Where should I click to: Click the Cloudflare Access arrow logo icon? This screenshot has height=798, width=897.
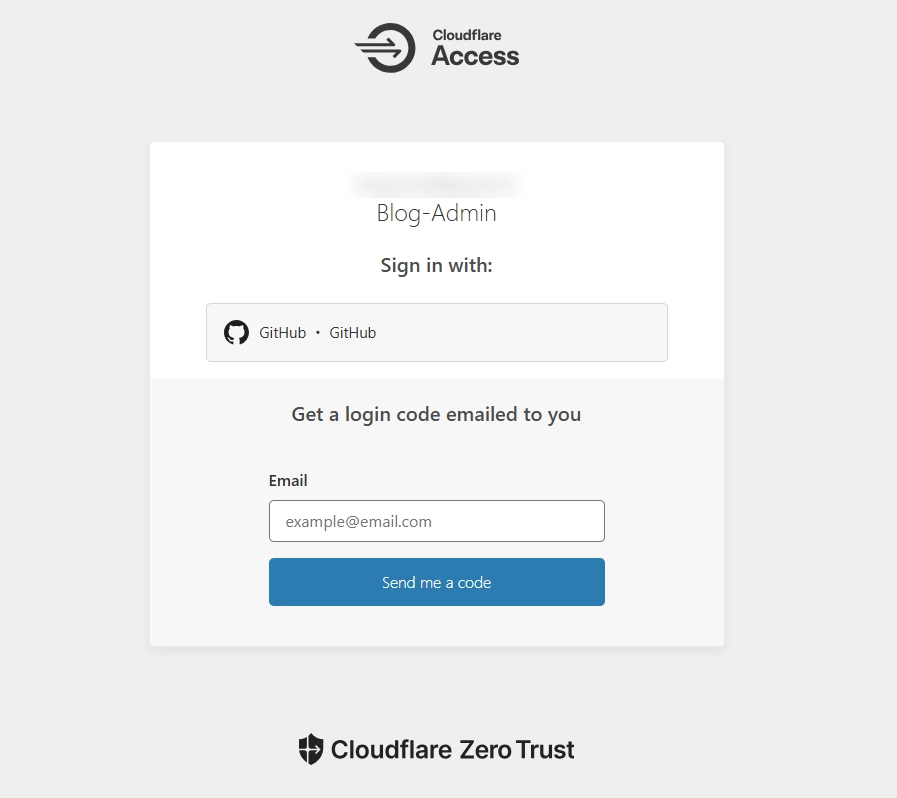[x=385, y=47]
